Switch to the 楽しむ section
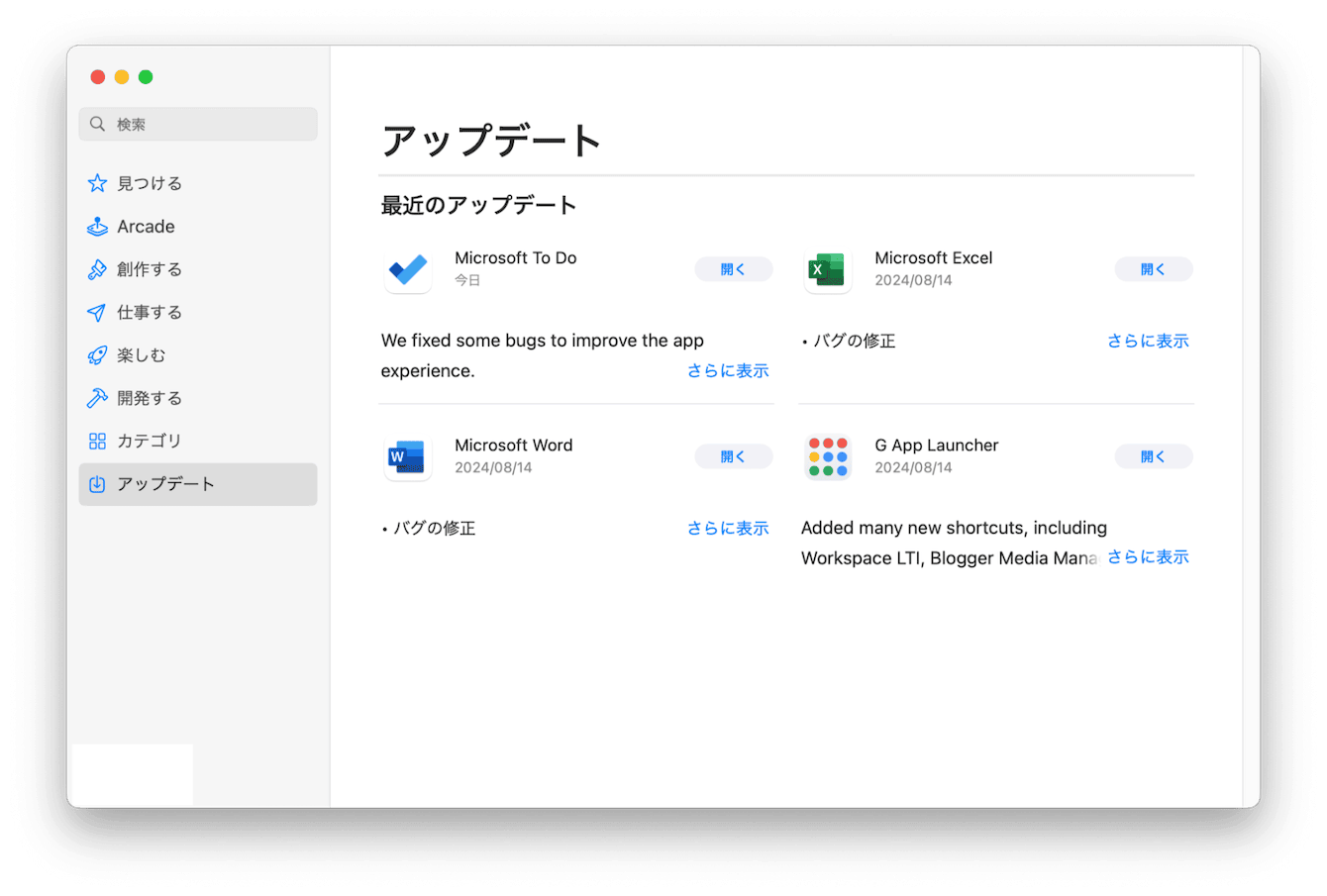 pos(198,355)
